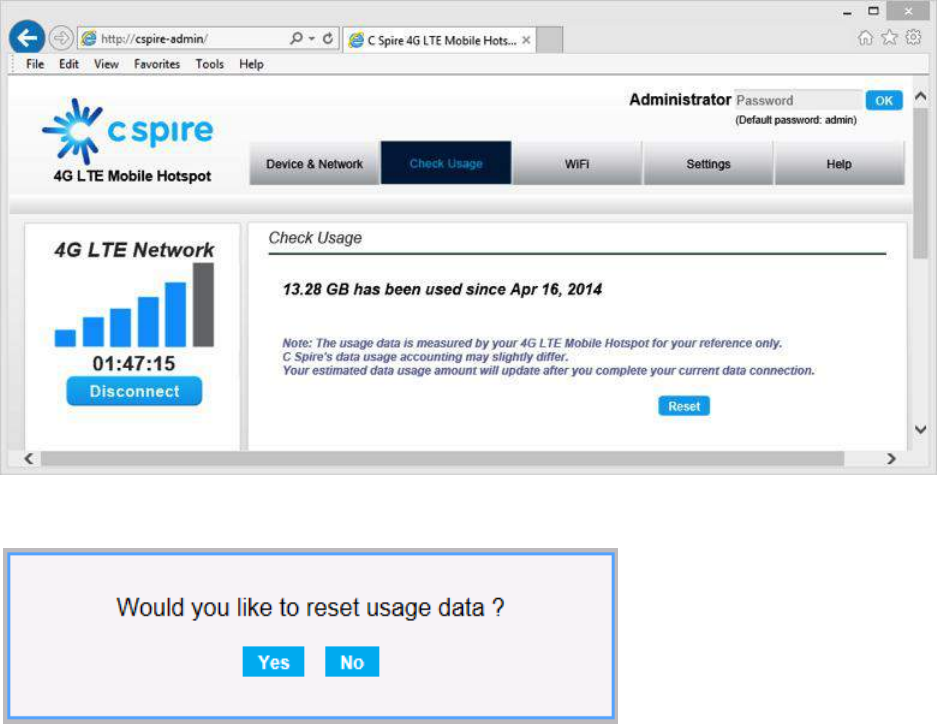The width and height of the screenshot is (937, 724).
Task: Click the '4G LTE Network' heading
Action: pyautogui.click(x=134, y=250)
